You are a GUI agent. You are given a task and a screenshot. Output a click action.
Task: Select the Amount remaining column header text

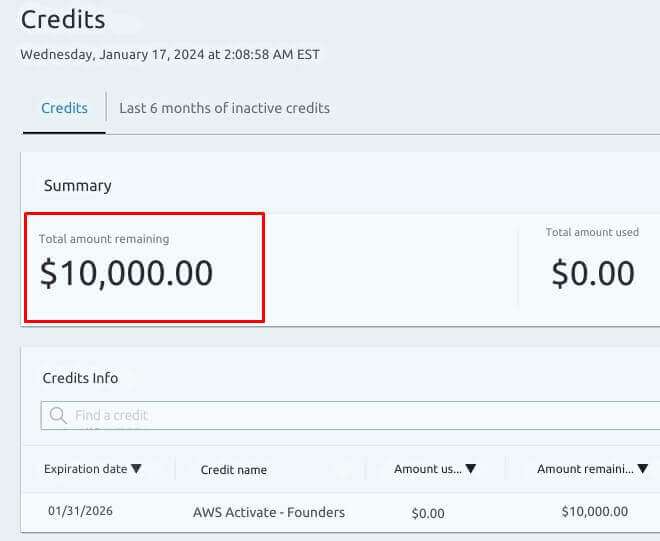(x=584, y=469)
